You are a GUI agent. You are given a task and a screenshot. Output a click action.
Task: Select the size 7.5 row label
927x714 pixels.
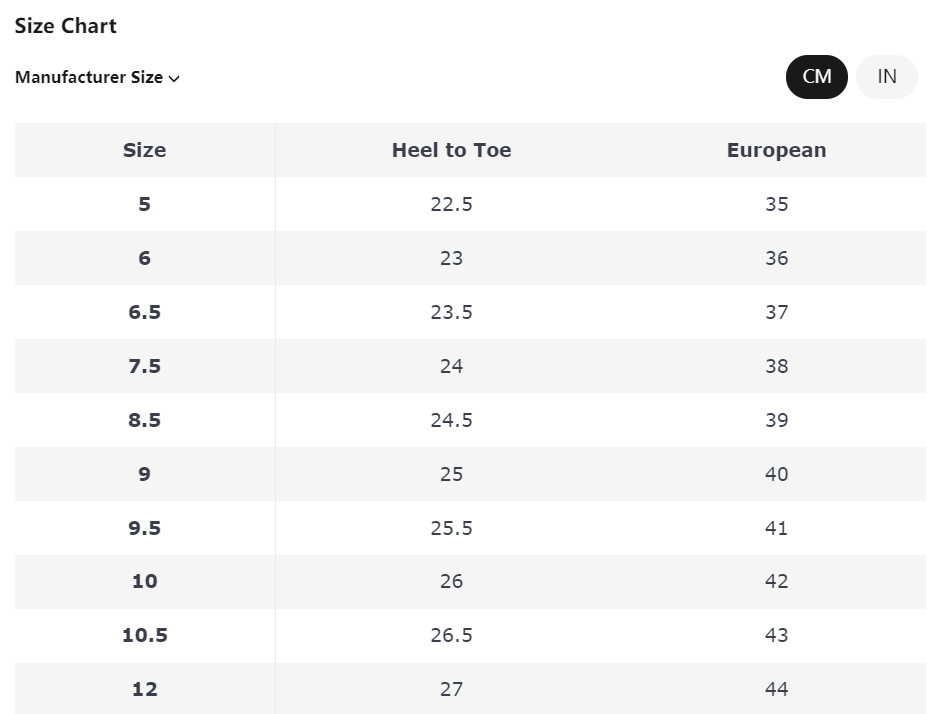click(145, 366)
